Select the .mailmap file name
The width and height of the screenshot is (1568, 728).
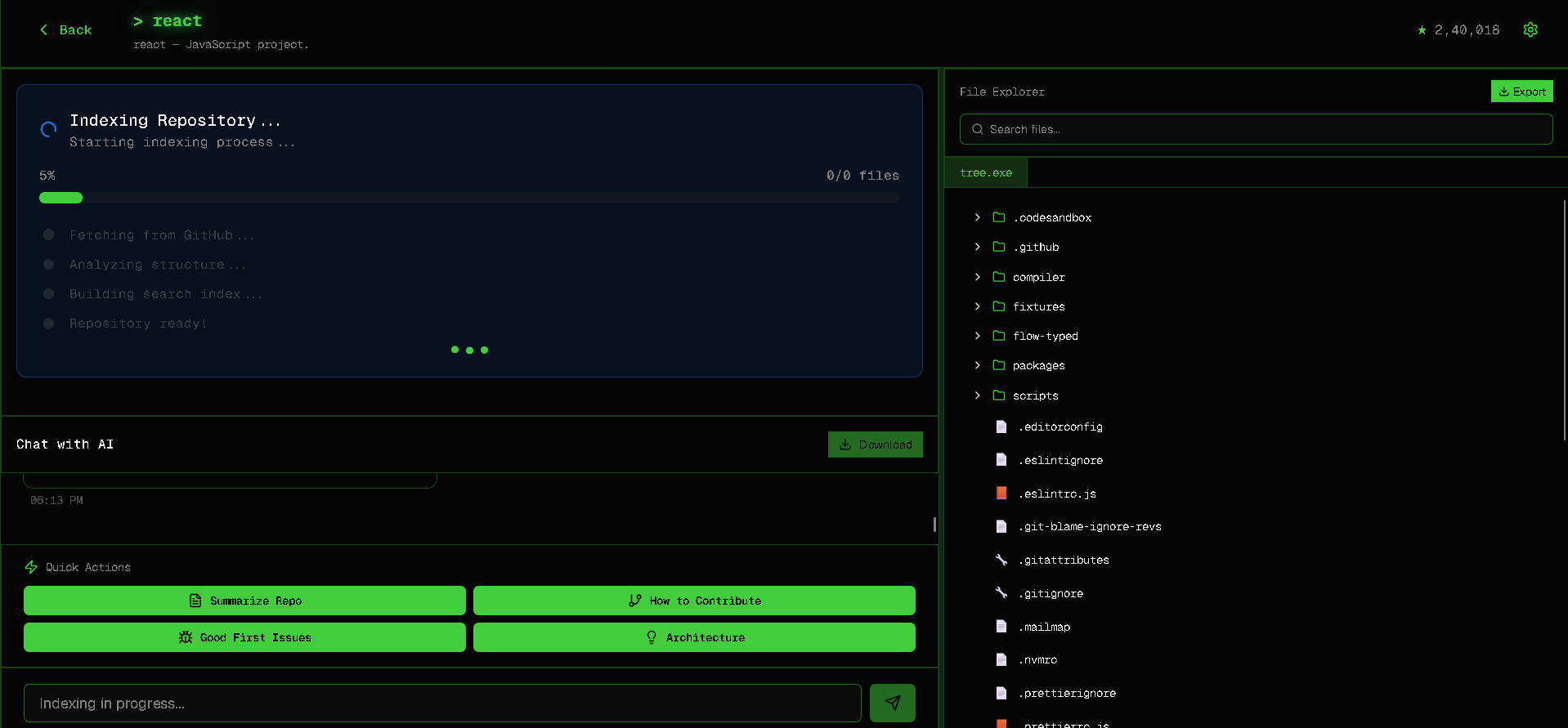(x=1044, y=627)
